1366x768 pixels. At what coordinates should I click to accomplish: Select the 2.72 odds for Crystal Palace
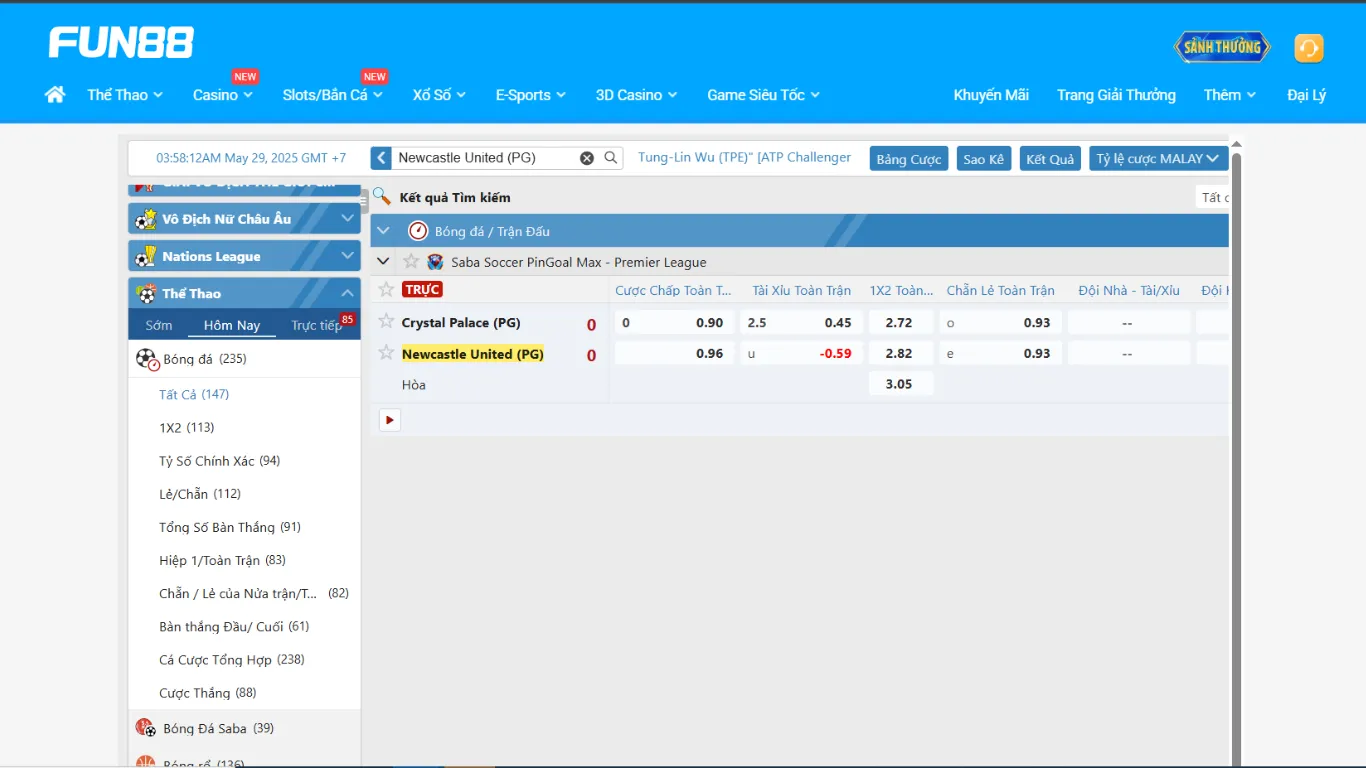click(899, 322)
